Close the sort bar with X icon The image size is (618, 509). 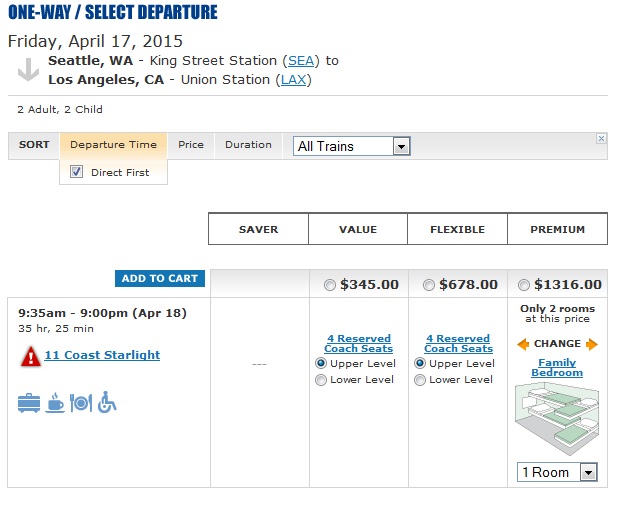(601, 138)
